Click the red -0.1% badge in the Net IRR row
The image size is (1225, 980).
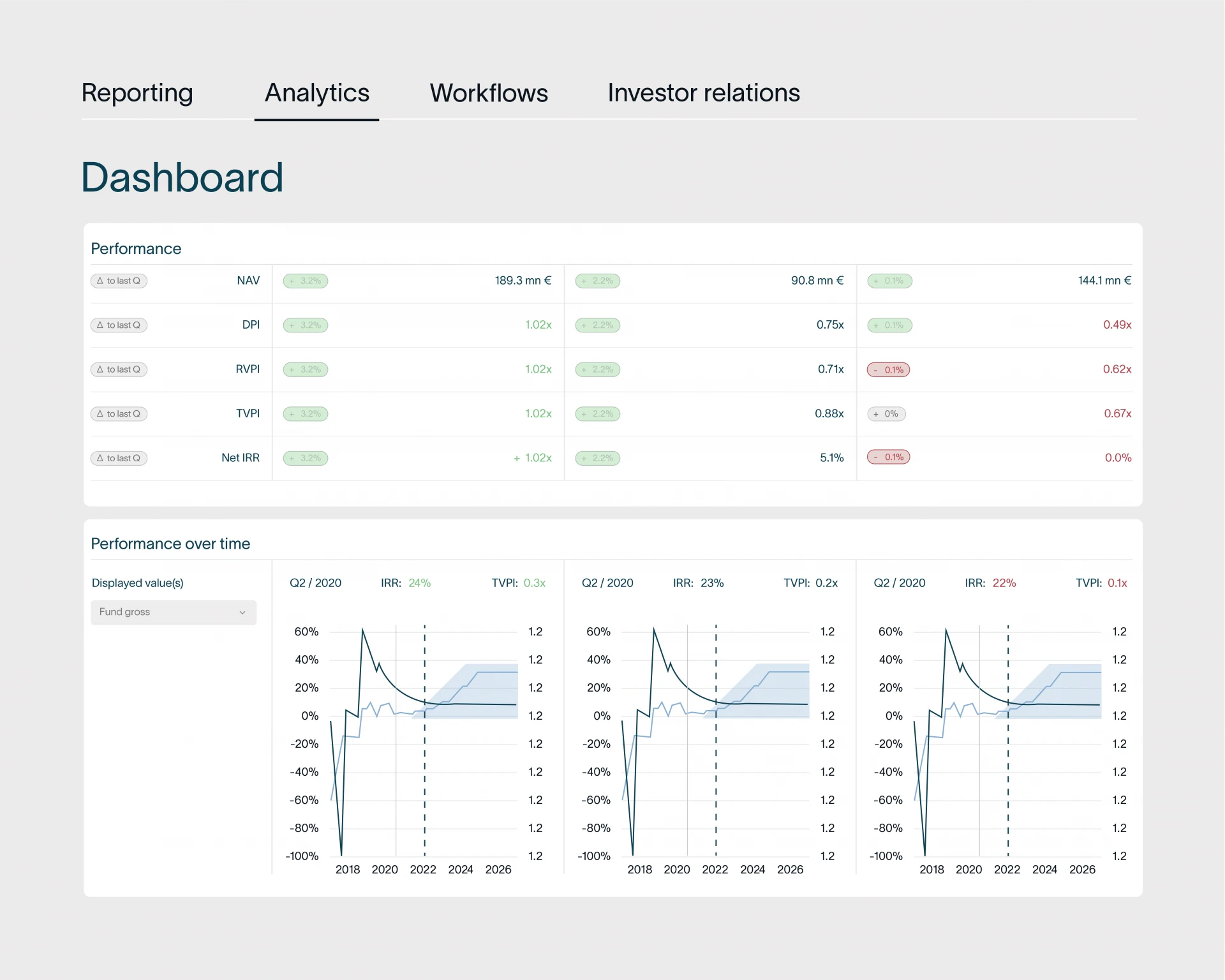pos(888,457)
